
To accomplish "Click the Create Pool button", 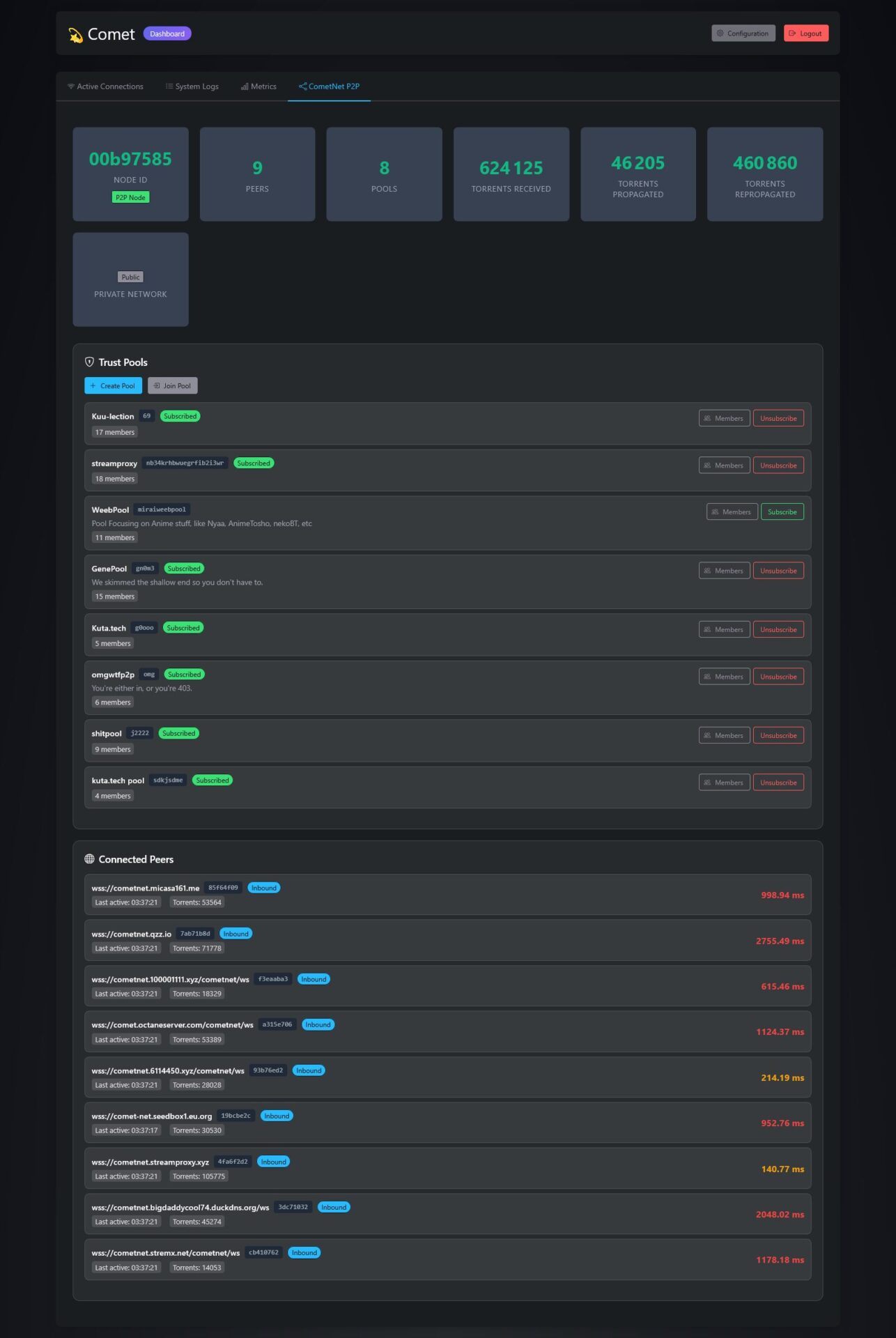I will pos(113,385).
